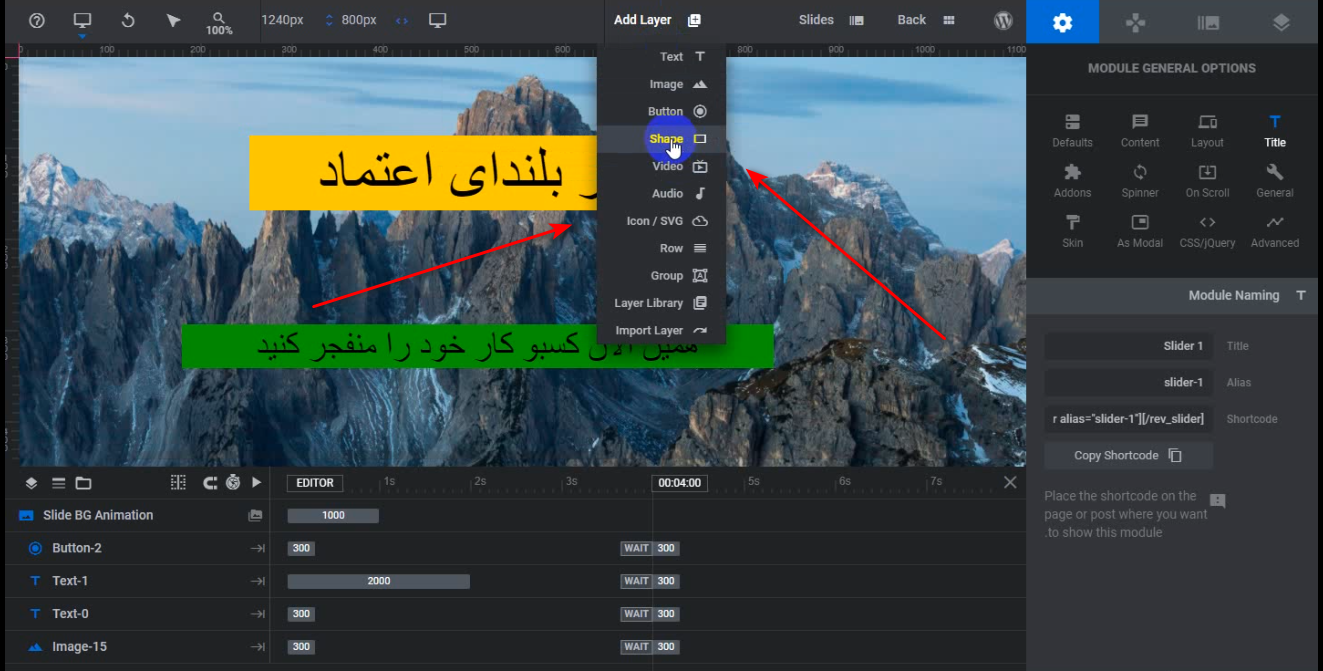
Task: Click the 00:04:00 timeline time marker
Action: click(680, 483)
